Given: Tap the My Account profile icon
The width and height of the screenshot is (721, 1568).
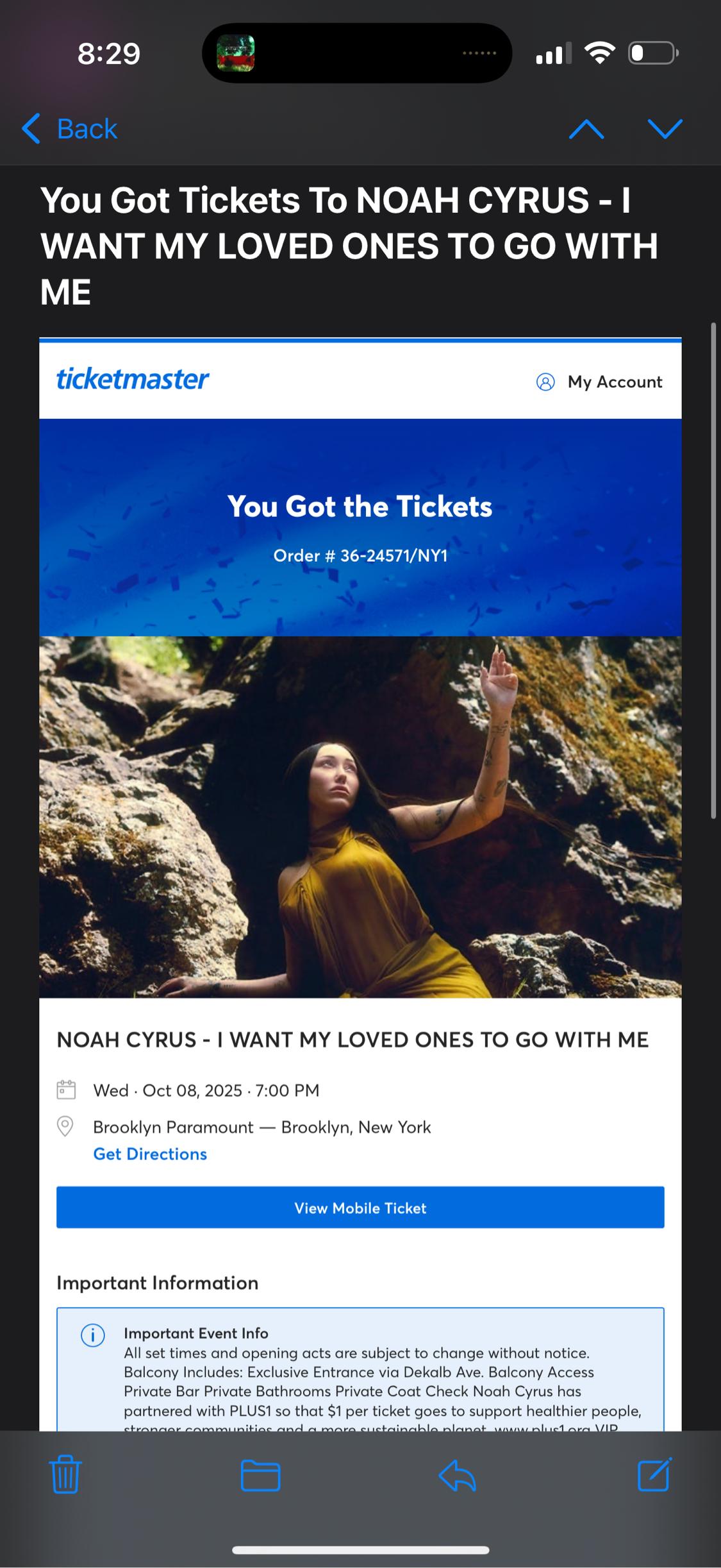Looking at the screenshot, I should pyautogui.click(x=545, y=382).
